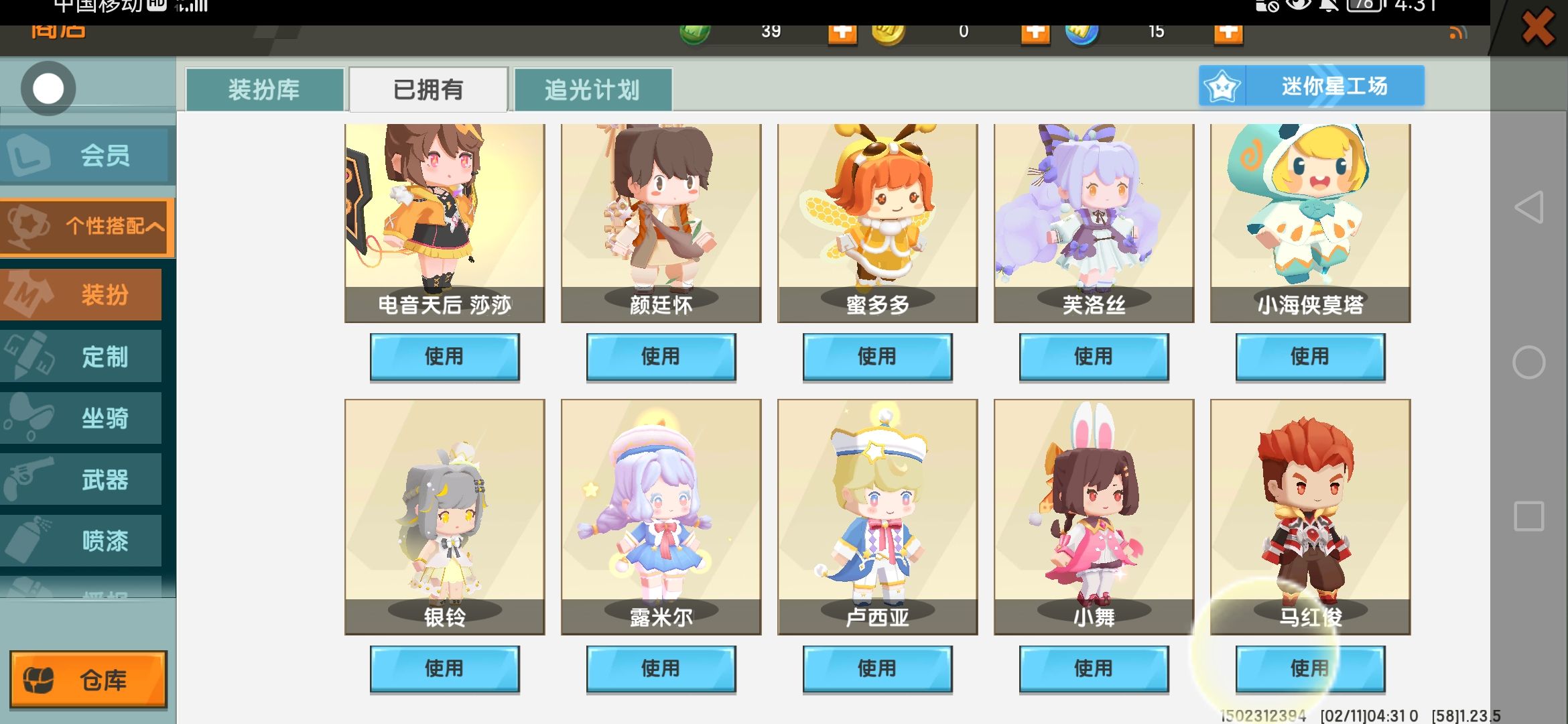The width and height of the screenshot is (1568, 724).
Task: Close the shop with the orange X
Action: click(x=1537, y=28)
